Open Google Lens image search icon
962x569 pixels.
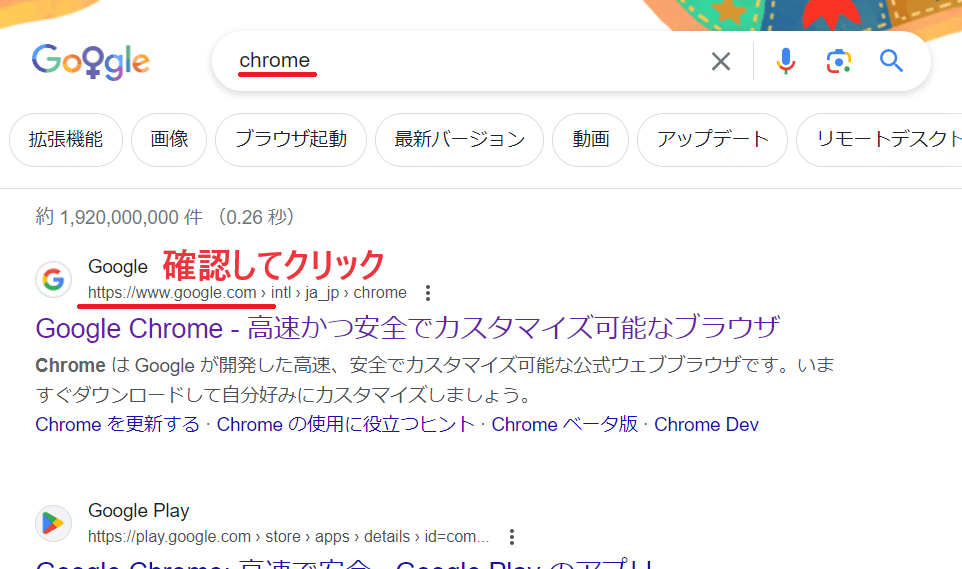pyautogui.click(x=838, y=62)
